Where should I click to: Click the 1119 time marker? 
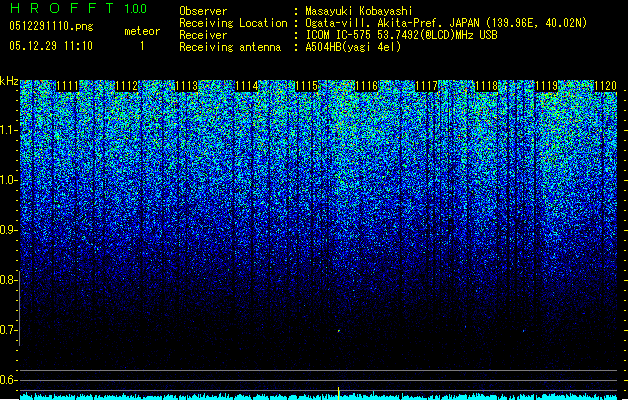[x=546, y=86]
